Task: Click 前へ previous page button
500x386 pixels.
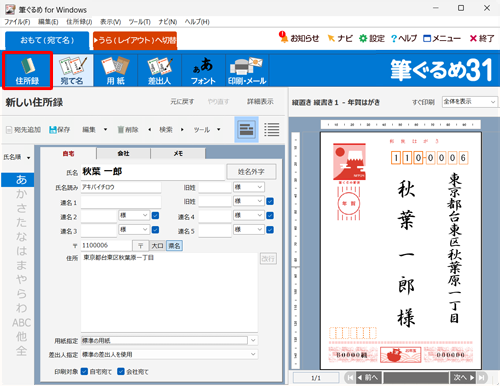Action: pyautogui.click(x=369, y=377)
